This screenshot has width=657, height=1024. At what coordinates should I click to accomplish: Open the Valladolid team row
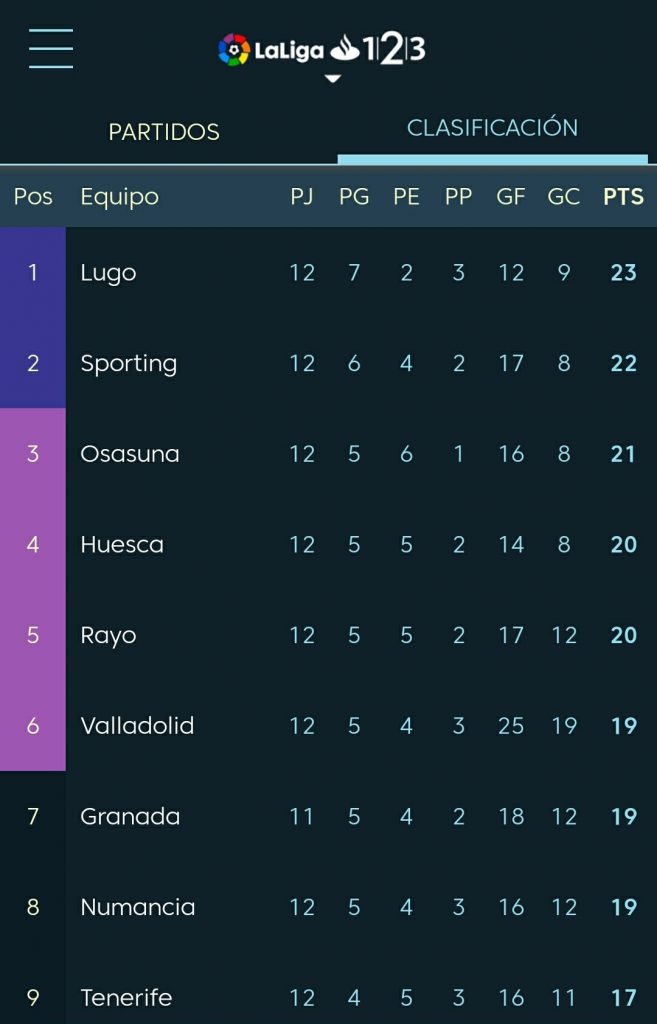pyautogui.click(x=328, y=726)
